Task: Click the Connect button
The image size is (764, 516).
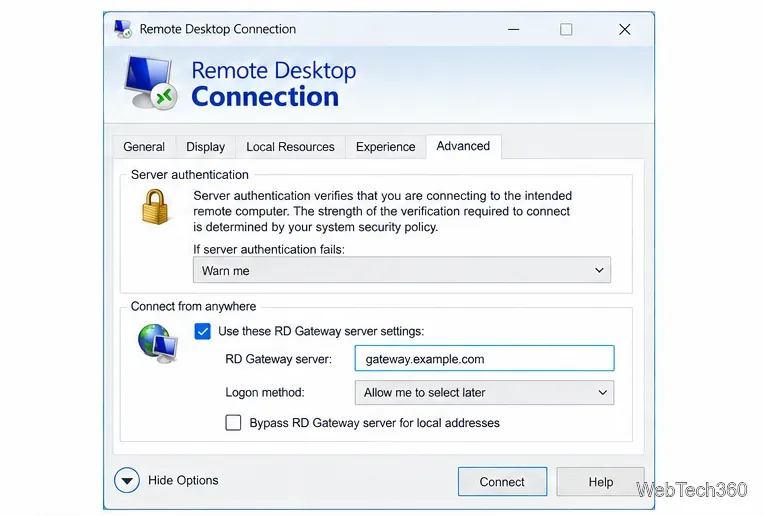Action: point(502,481)
